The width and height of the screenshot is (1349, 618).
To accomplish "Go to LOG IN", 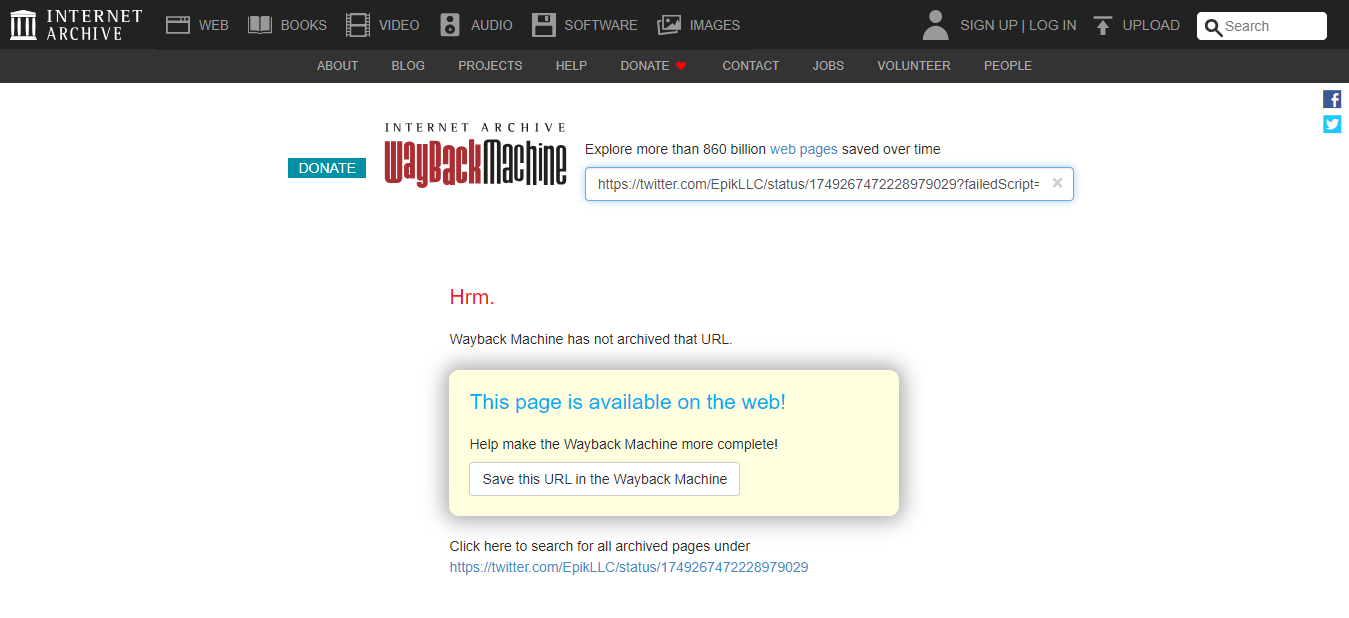I will pos(1053,25).
